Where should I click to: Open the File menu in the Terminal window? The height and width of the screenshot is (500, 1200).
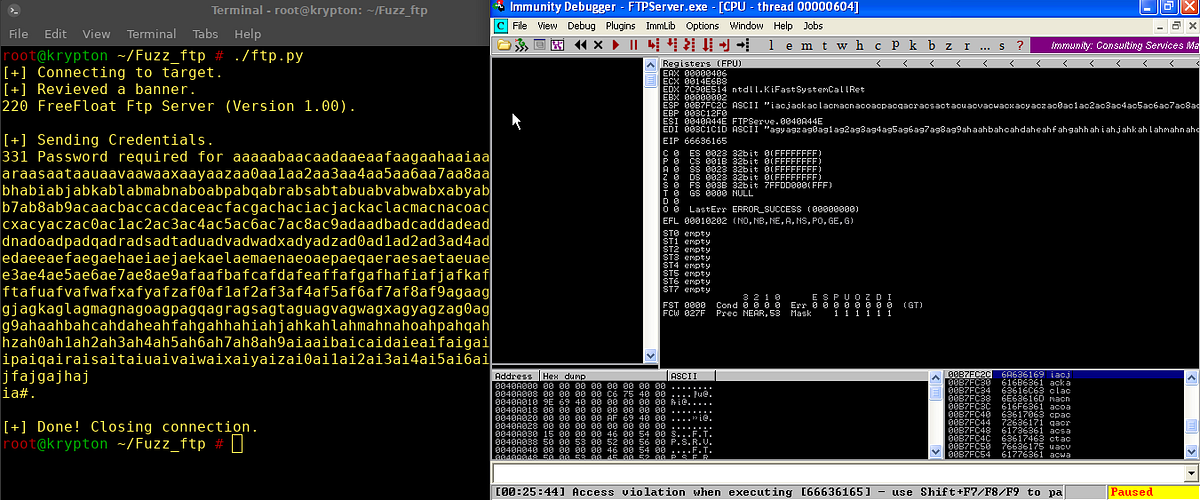pyautogui.click(x=19, y=33)
